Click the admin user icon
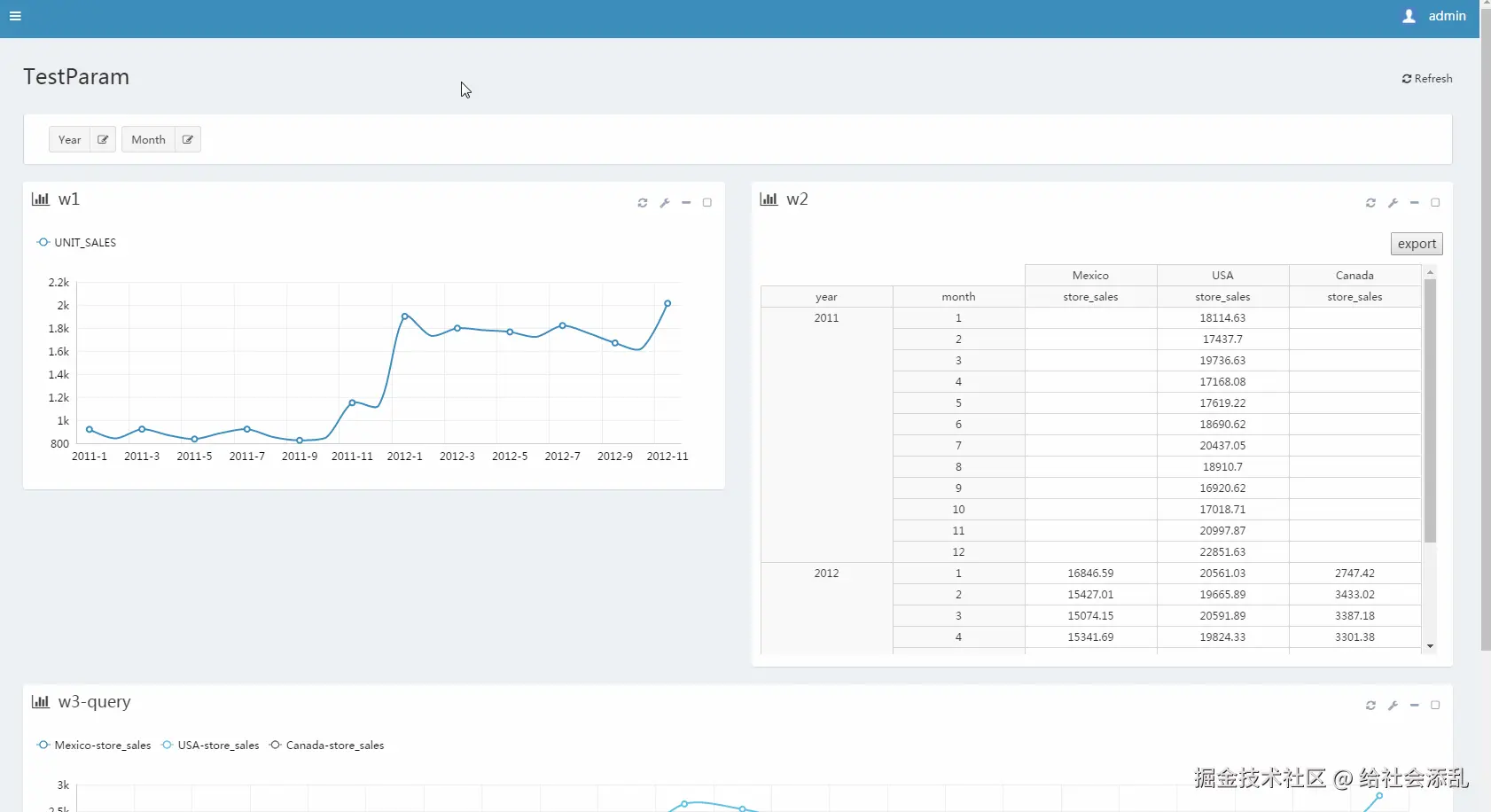The width and height of the screenshot is (1491, 812). point(1409,16)
